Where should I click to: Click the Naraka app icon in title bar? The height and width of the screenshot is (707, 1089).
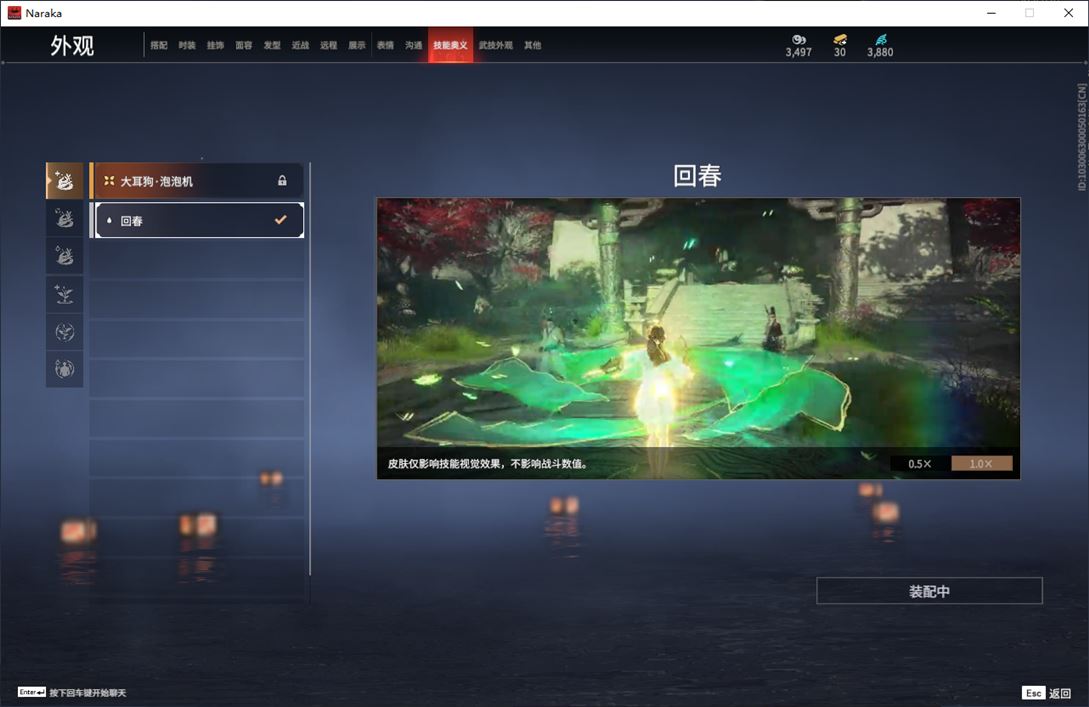point(14,13)
